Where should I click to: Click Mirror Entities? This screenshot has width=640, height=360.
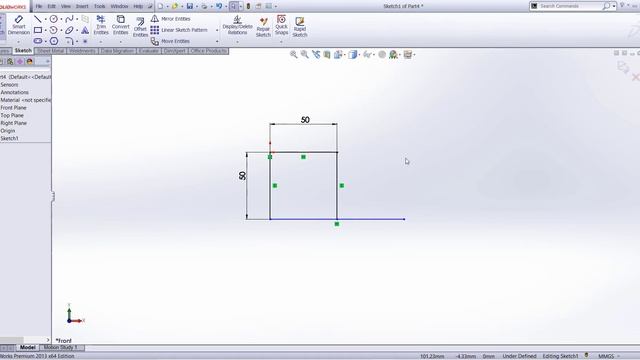pos(171,19)
